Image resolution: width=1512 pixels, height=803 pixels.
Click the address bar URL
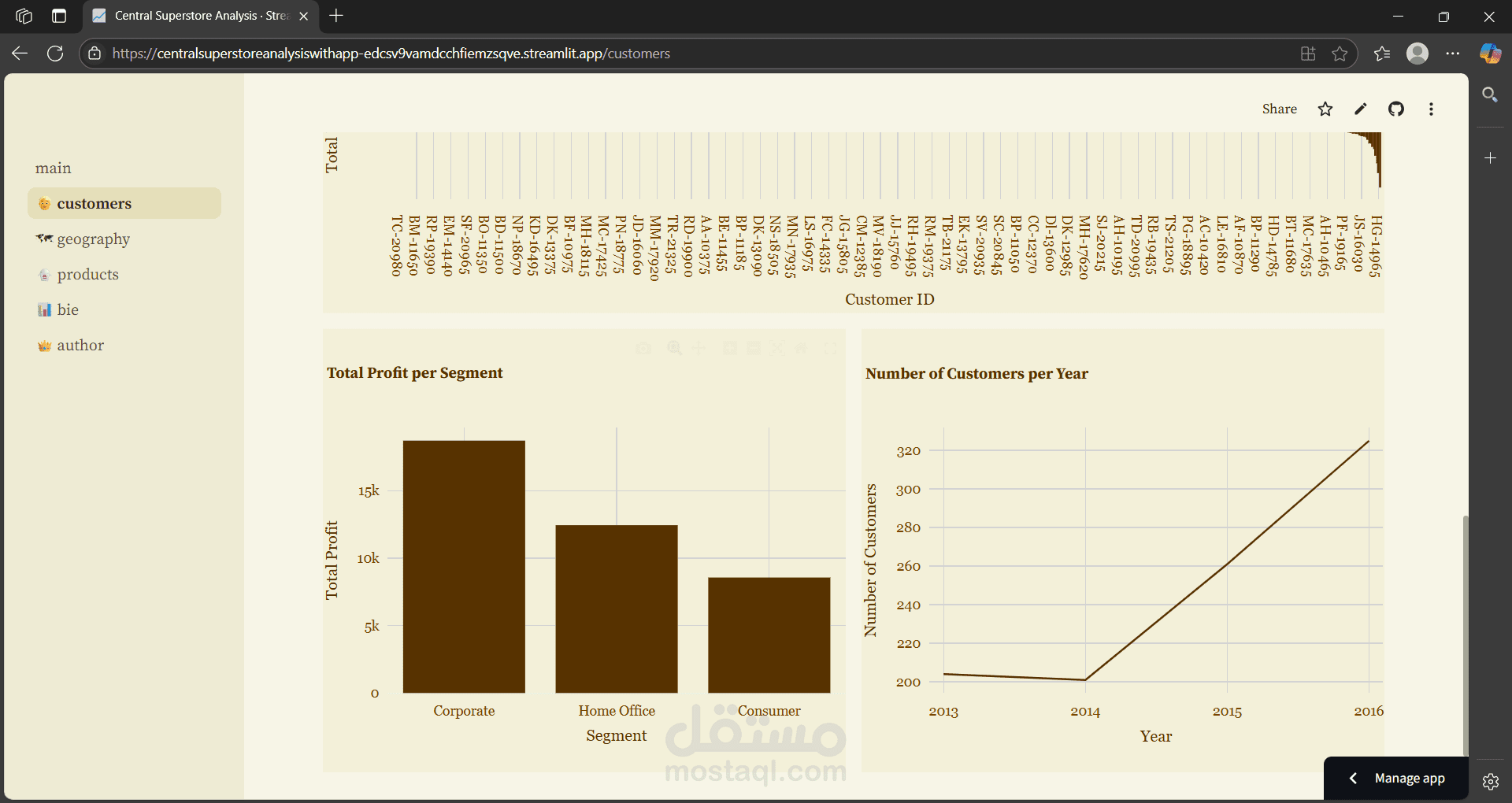tap(391, 54)
